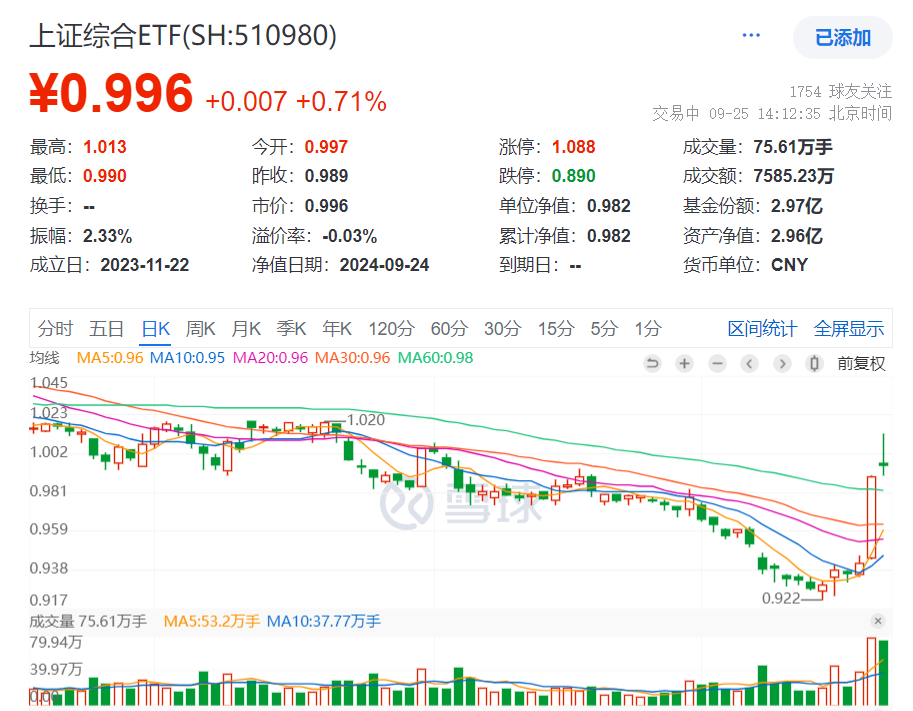Click the 1754 球友关注 followers text
913x711 pixels.
[840, 91]
